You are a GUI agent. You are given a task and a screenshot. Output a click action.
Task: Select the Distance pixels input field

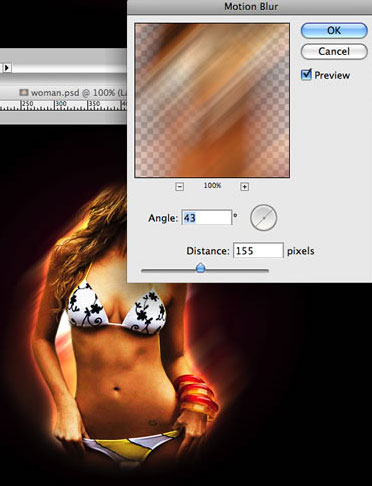(258, 250)
